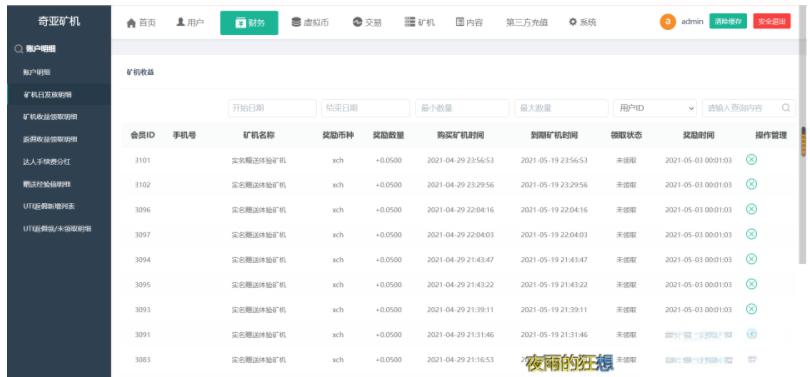Focus the 最小数量 input box
The height and width of the screenshot is (377, 810).
point(462,108)
